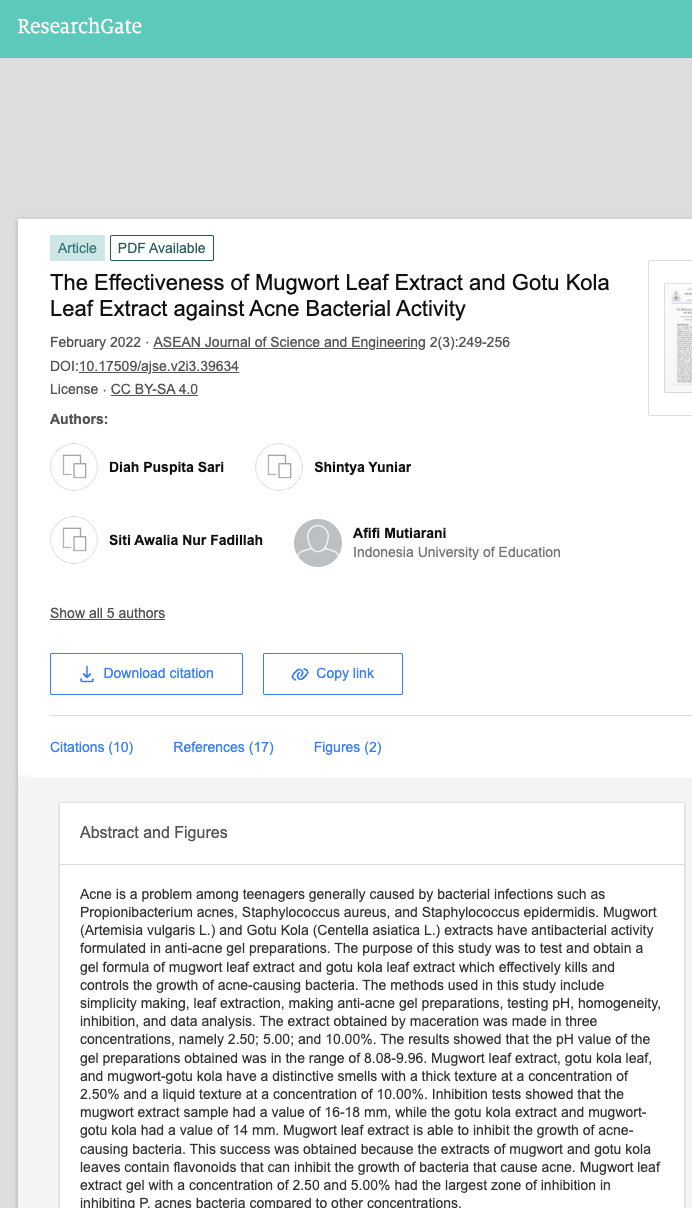Click Diah Puspita Sari's avatar icon
This screenshot has width=692, height=1208.
click(x=74, y=467)
